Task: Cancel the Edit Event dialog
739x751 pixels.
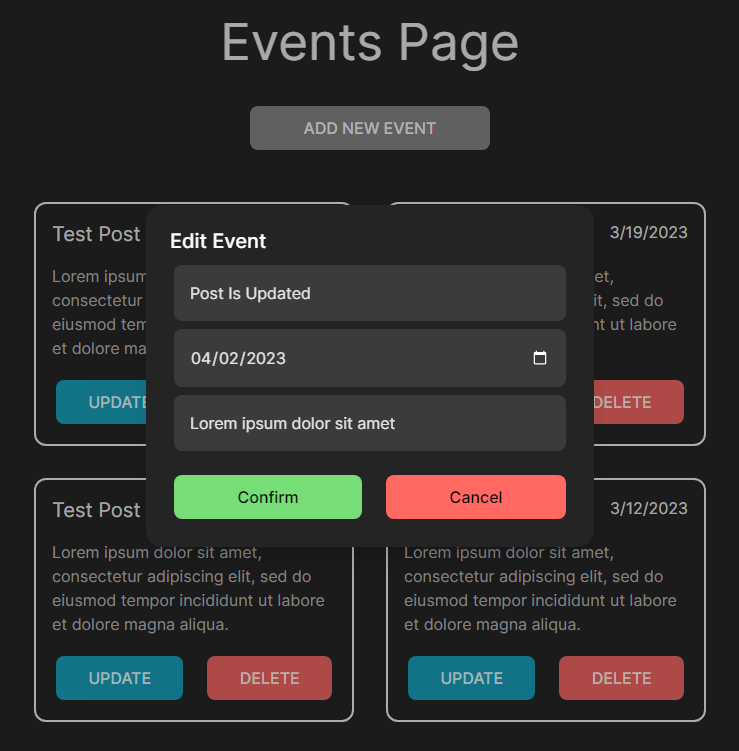Action: (476, 497)
